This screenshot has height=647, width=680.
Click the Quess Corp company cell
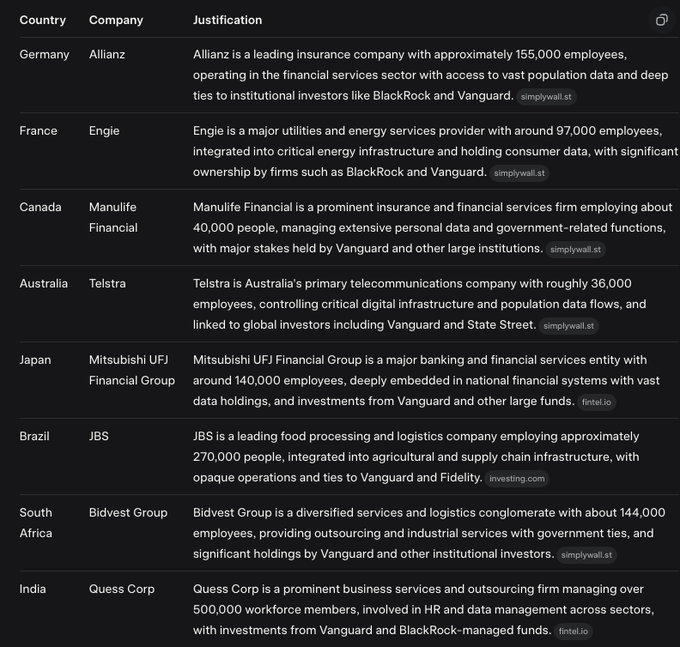(122, 589)
